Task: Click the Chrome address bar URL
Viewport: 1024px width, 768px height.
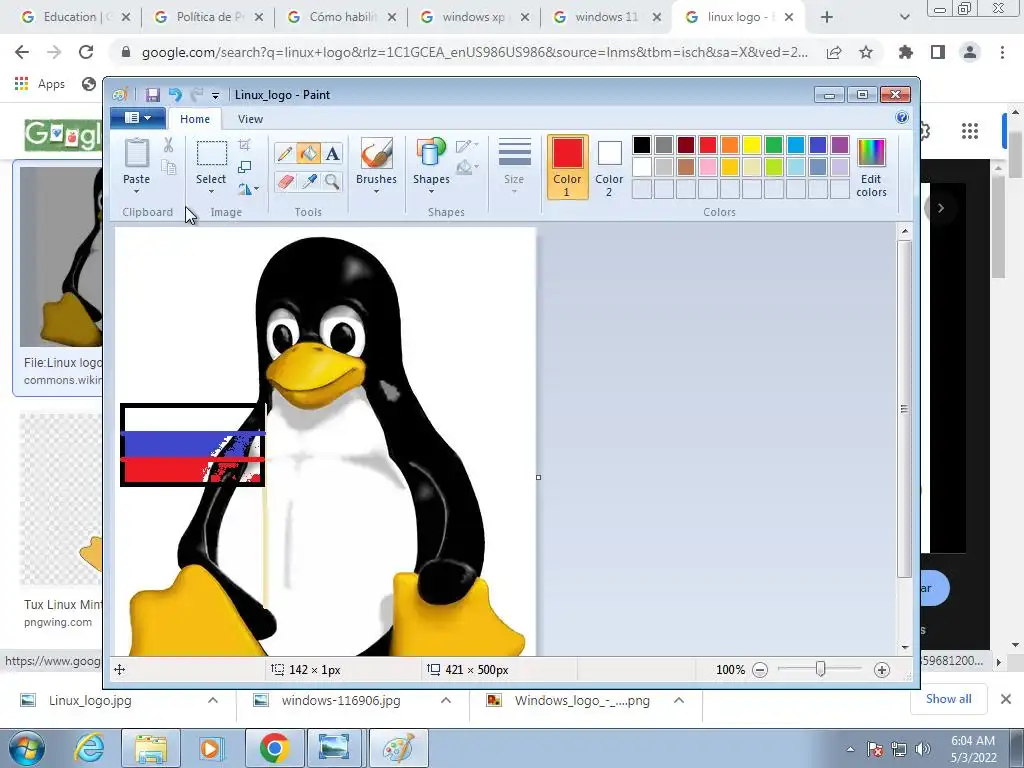Action: point(475,52)
